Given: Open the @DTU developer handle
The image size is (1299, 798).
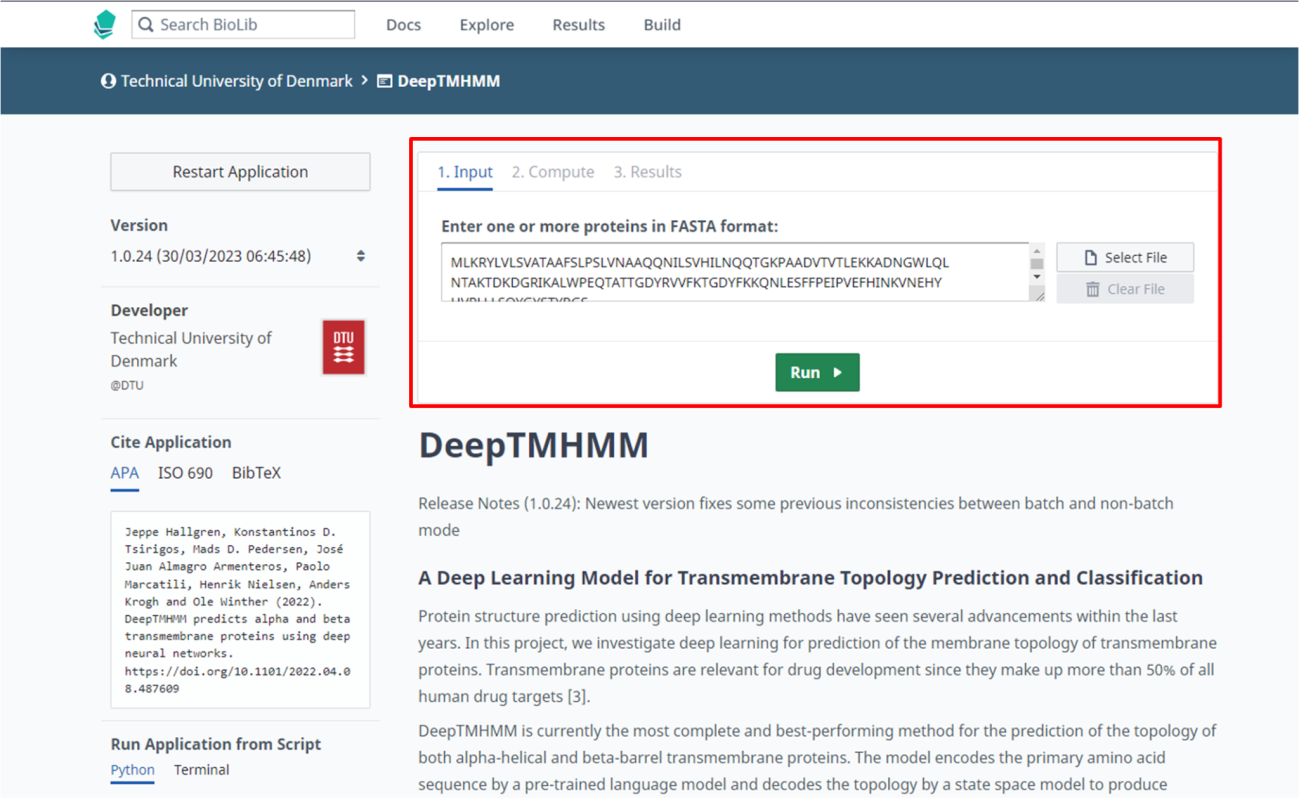Looking at the screenshot, I should pos(127,385).
